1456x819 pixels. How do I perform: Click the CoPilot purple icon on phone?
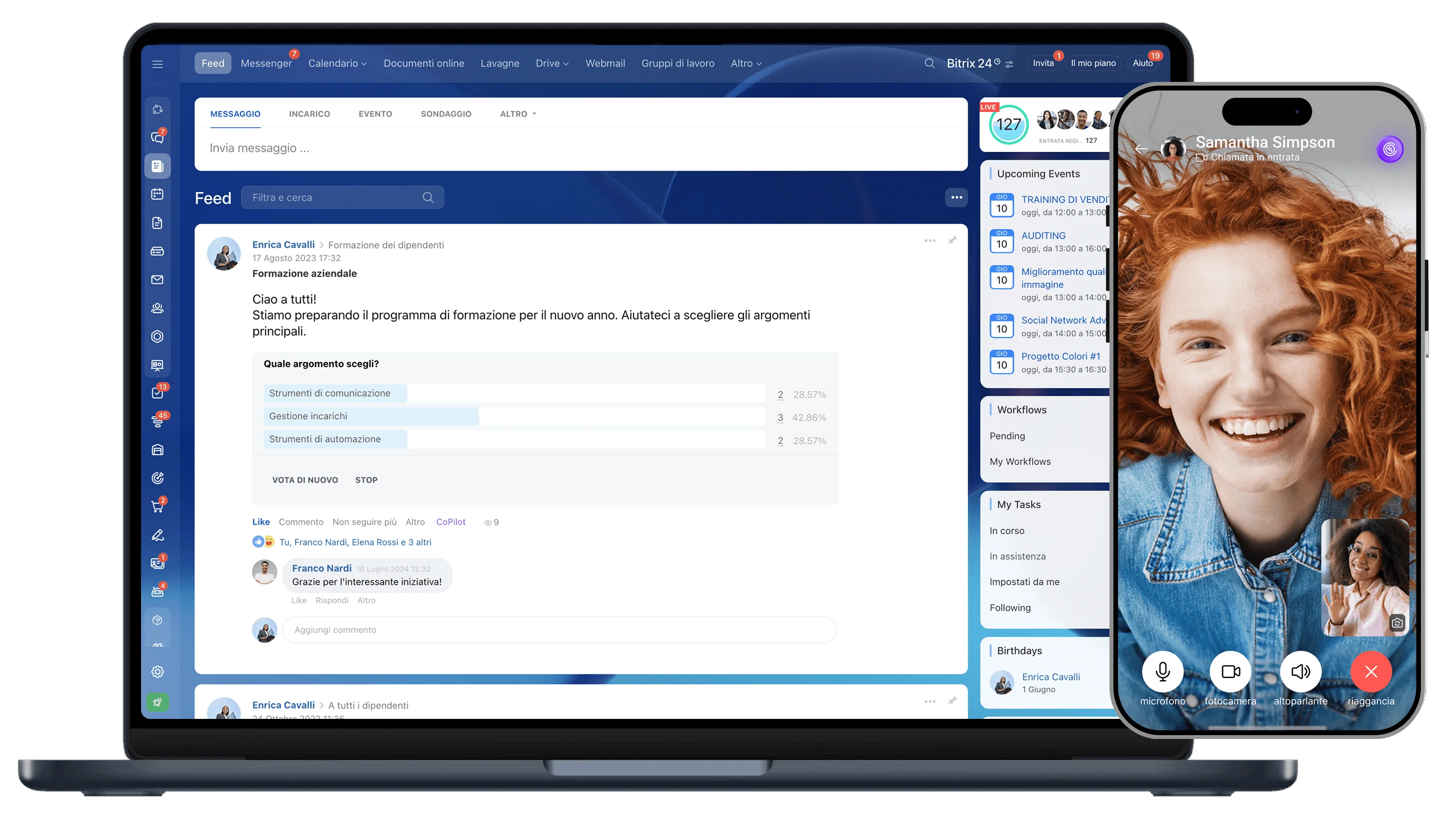click(x=1390, y=149)
